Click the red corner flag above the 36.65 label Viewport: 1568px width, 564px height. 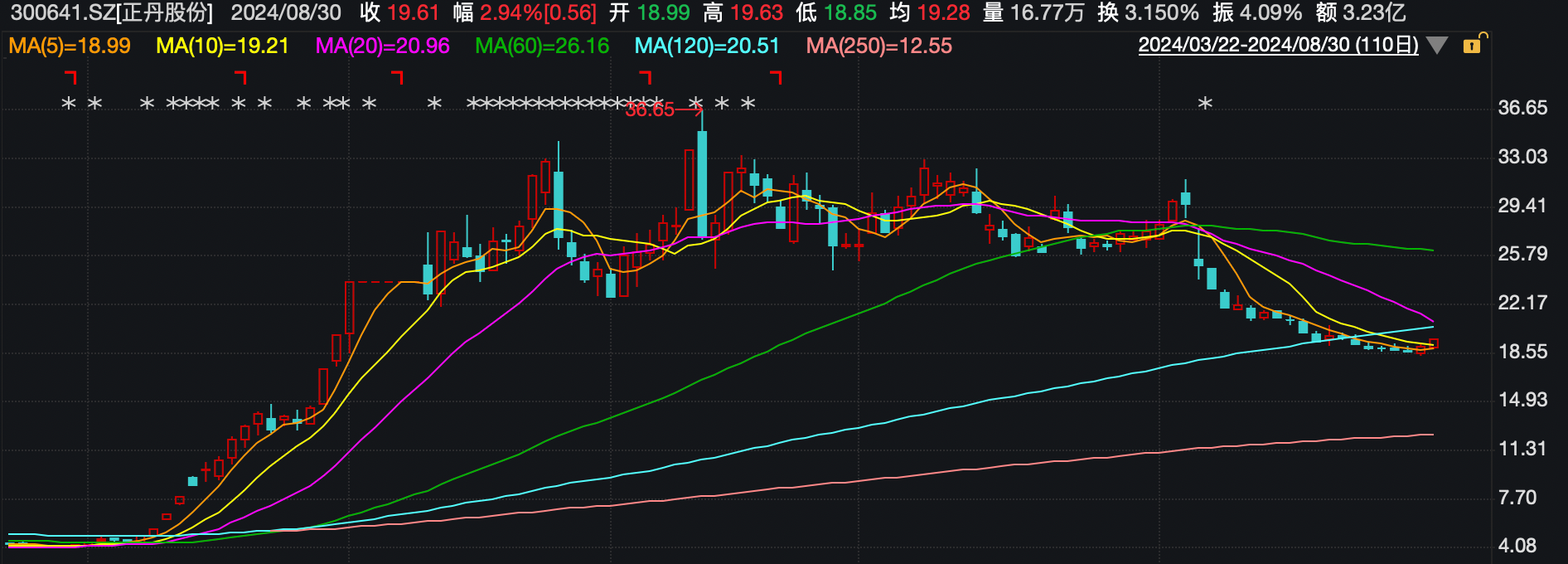(x=646, y=77)
